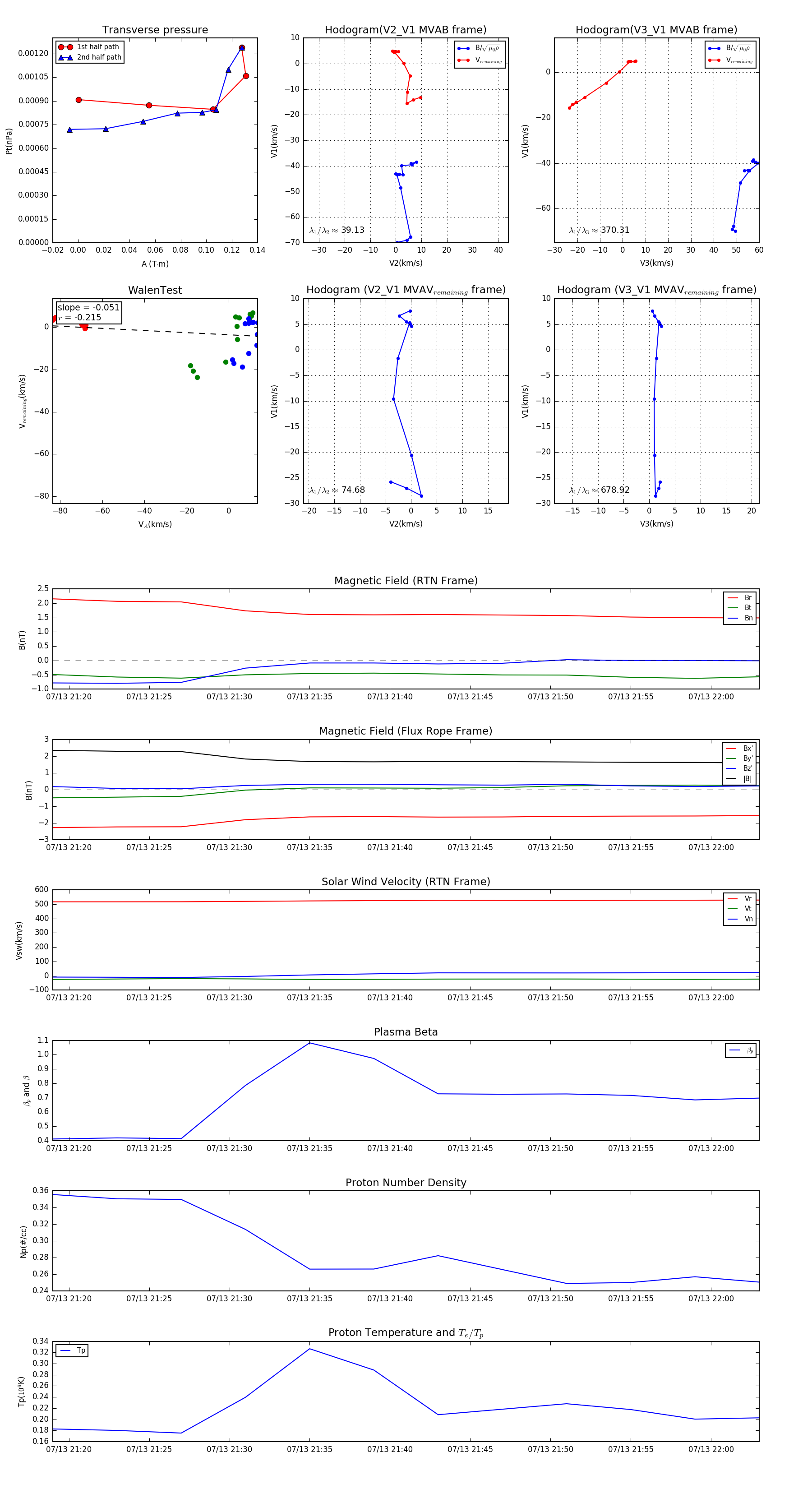
Task: Select the "|B|" legend entry
Action: pos(739,779)
